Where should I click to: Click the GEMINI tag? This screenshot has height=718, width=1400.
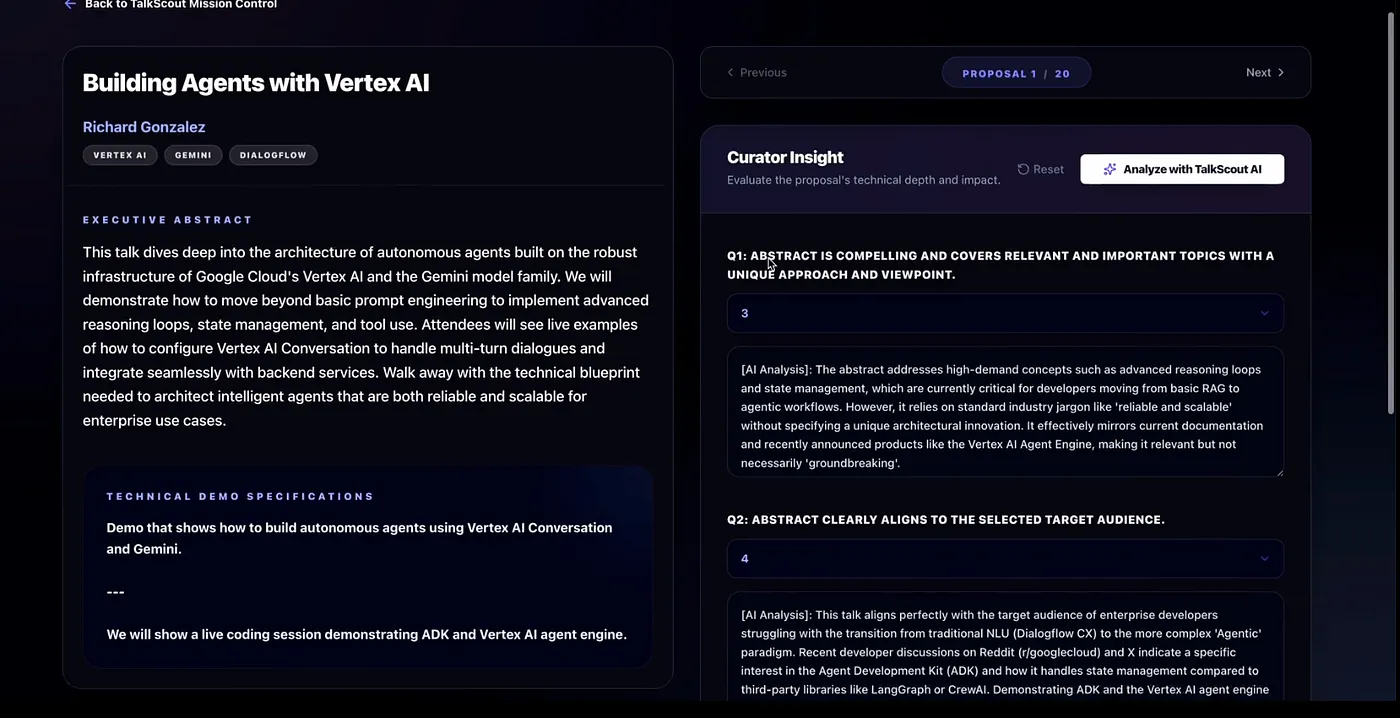(x=193, y=155)
